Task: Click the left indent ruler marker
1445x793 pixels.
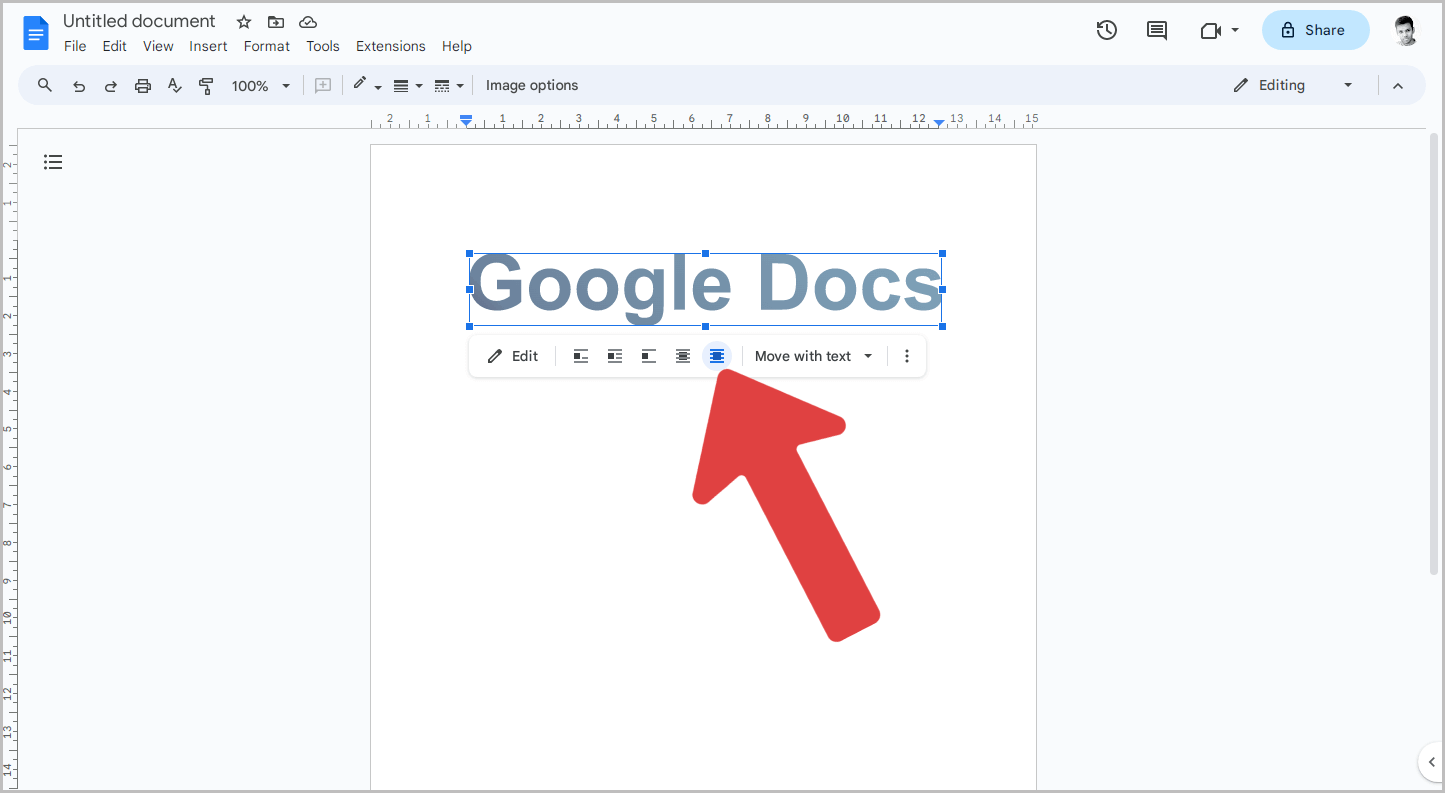Action: tap(466, 120)
